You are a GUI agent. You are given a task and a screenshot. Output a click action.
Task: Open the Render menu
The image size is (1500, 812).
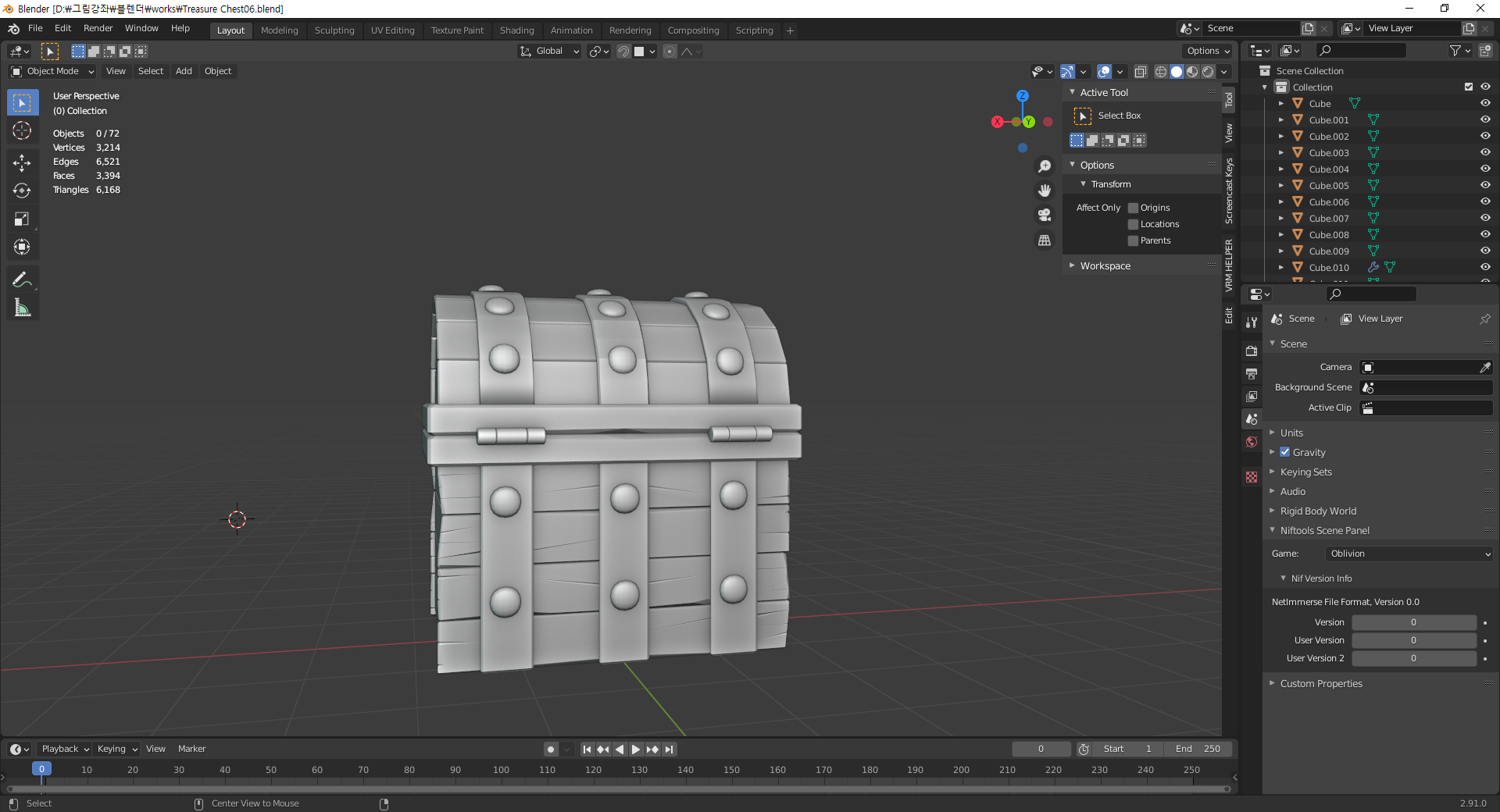pos(98,28)
